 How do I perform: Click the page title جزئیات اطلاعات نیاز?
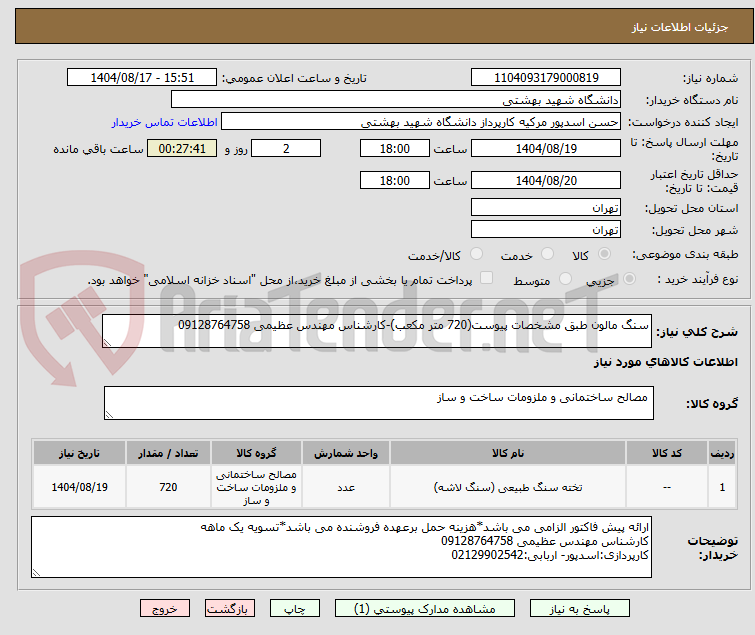coord(680,27)
